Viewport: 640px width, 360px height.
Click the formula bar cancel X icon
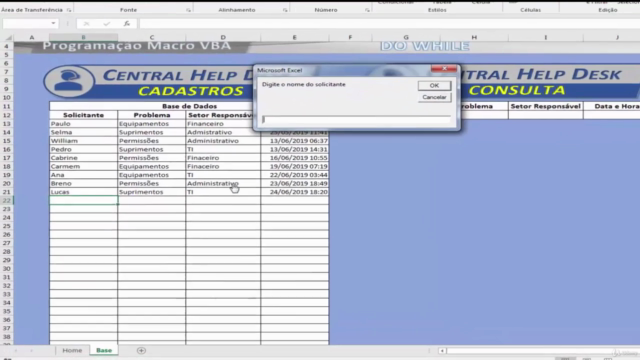[86, 24]
